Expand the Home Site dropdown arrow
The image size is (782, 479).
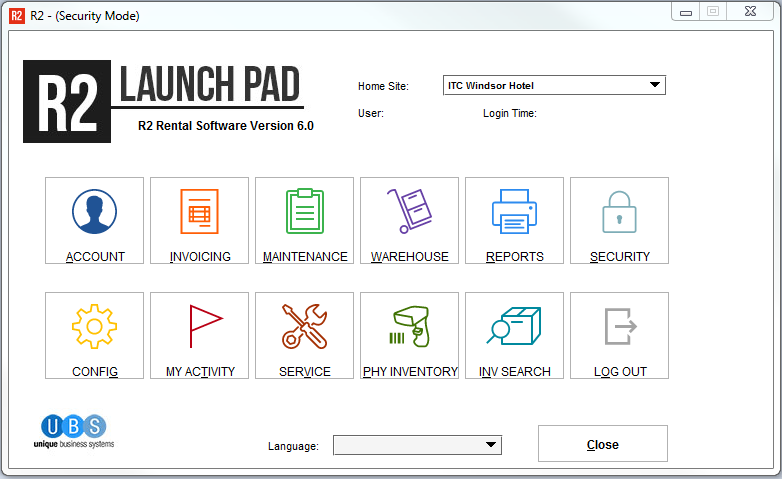pos(655,86)
